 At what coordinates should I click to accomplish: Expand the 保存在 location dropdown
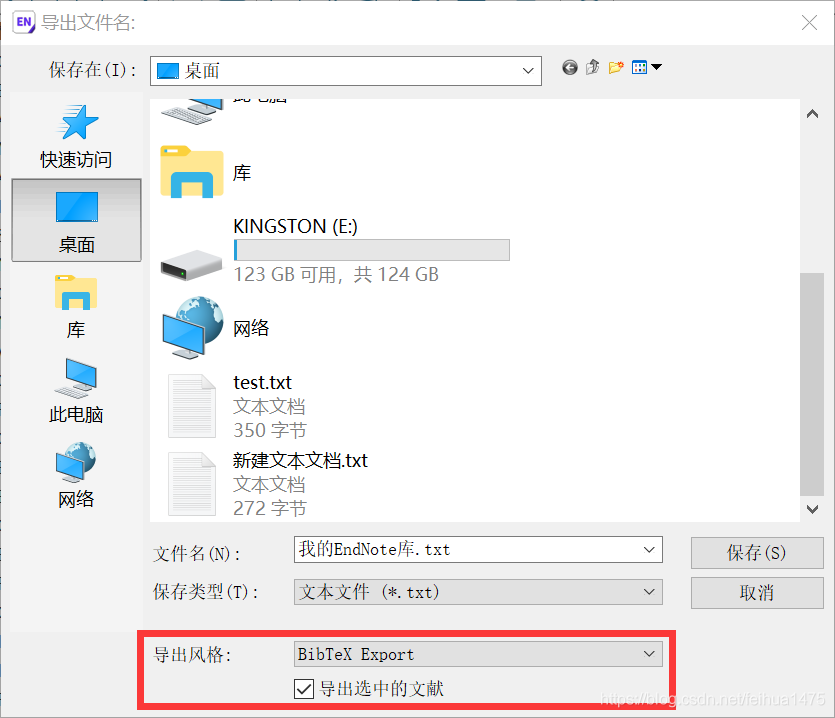[346, 71]
